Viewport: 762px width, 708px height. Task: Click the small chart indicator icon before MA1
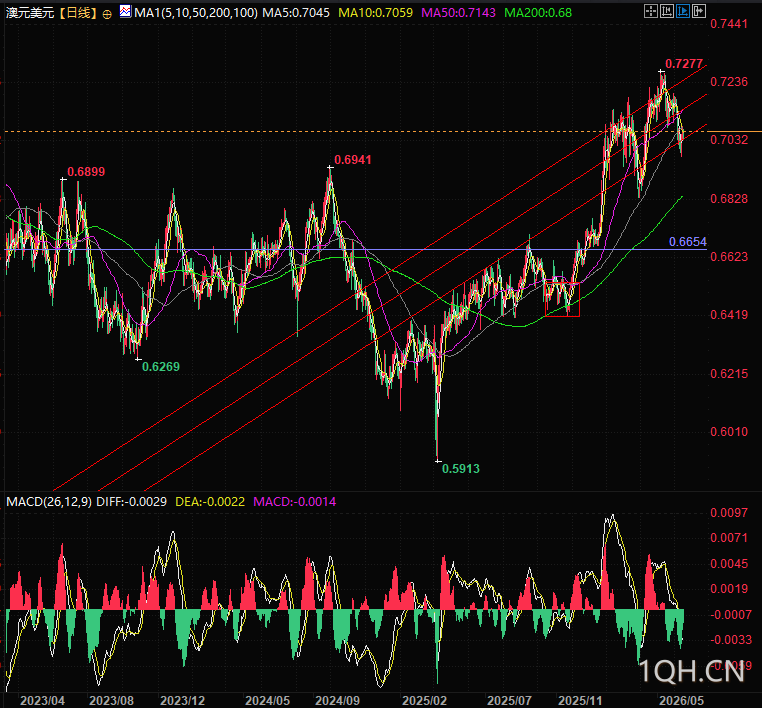point(125,11)
